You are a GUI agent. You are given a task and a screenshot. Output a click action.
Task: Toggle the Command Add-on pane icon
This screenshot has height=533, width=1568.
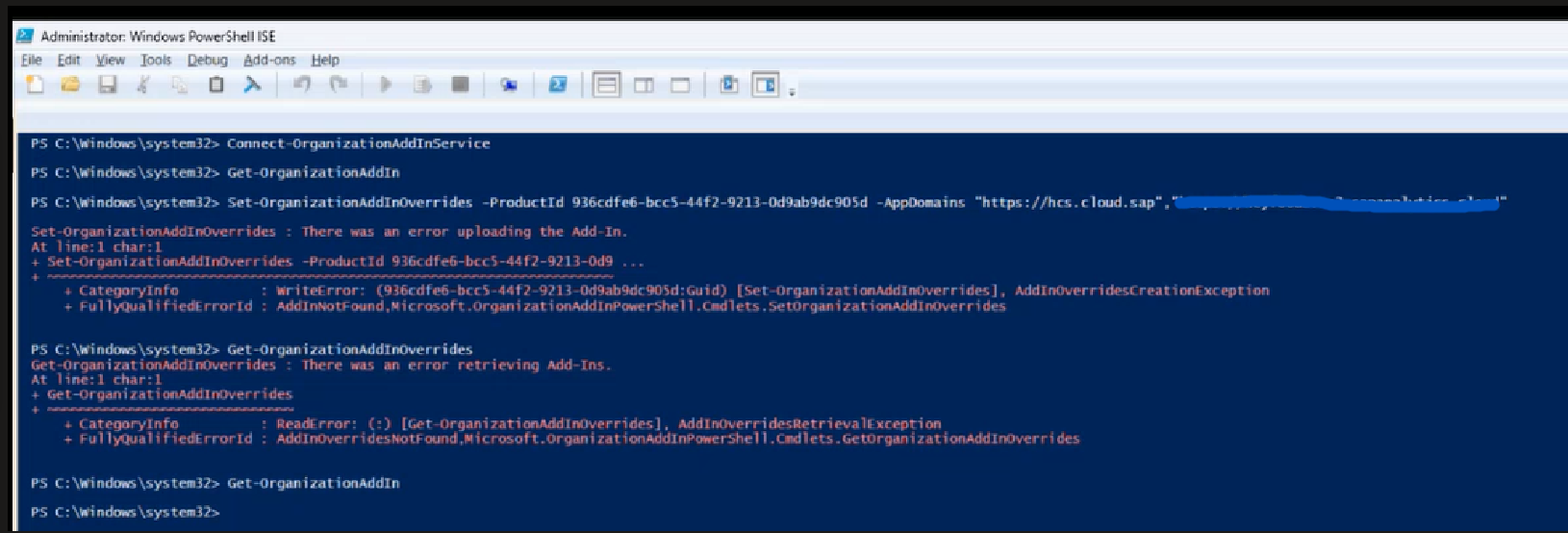[766, 85]
